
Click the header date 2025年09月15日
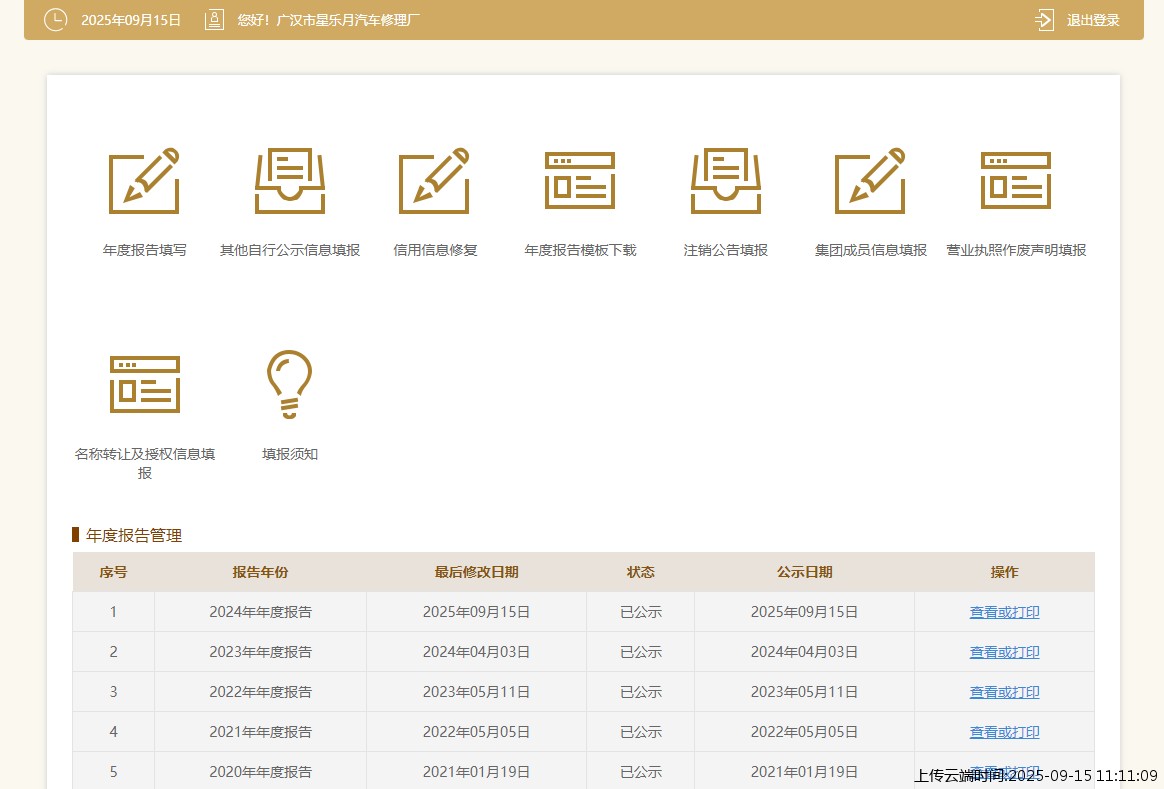[x=131, y=20]
